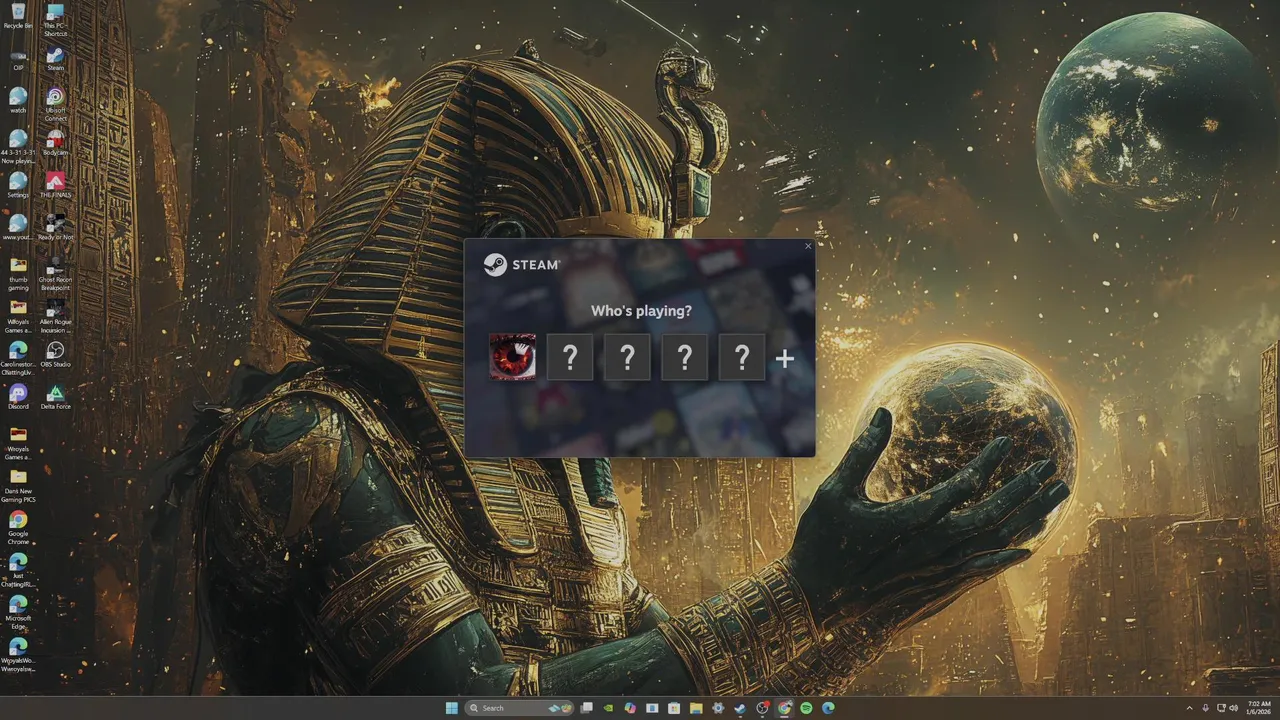Select the Discord desktop icon
The image size is (1280, 720).
coord(18,397)
